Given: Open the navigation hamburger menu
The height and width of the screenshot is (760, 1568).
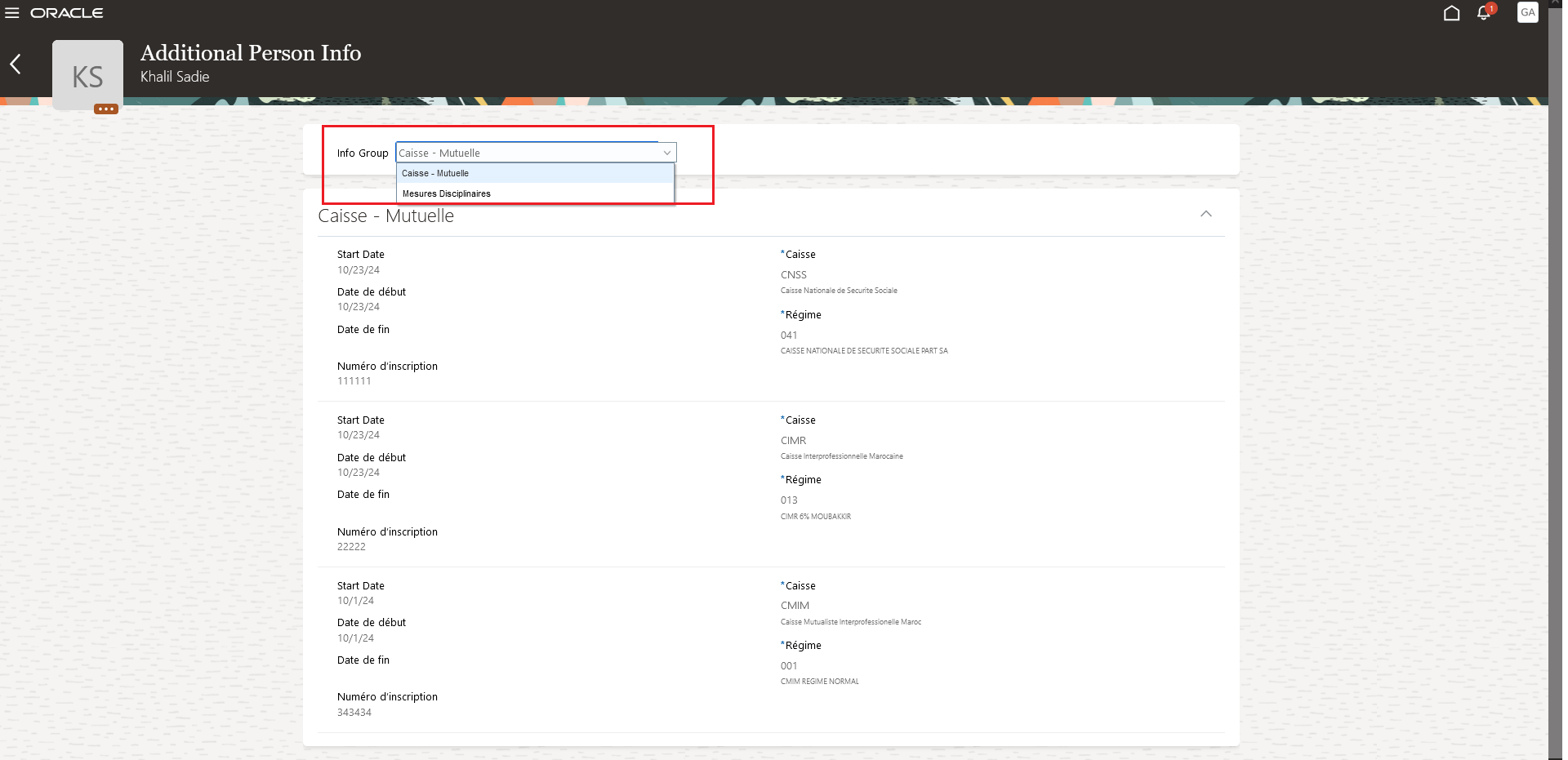Looking at the screenshot, I should (13, 12).
